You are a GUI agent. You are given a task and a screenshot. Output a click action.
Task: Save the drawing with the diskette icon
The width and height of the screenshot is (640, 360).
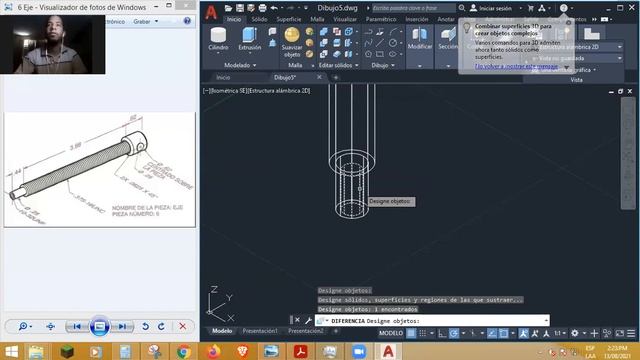pyautogui.click(x=240, y=8)
